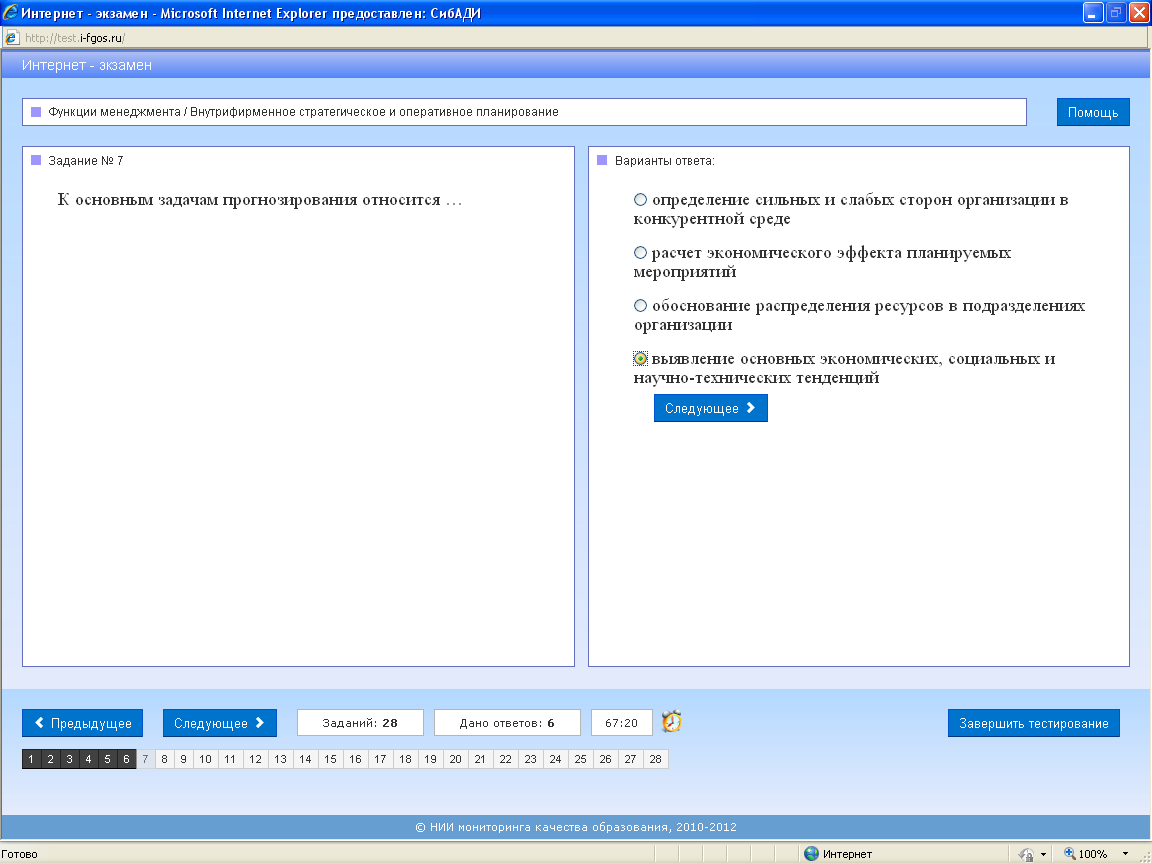This screenshot has width=1152, height=864.
Task: Jump to question 14 in navigator
Action: click(305, 759)
